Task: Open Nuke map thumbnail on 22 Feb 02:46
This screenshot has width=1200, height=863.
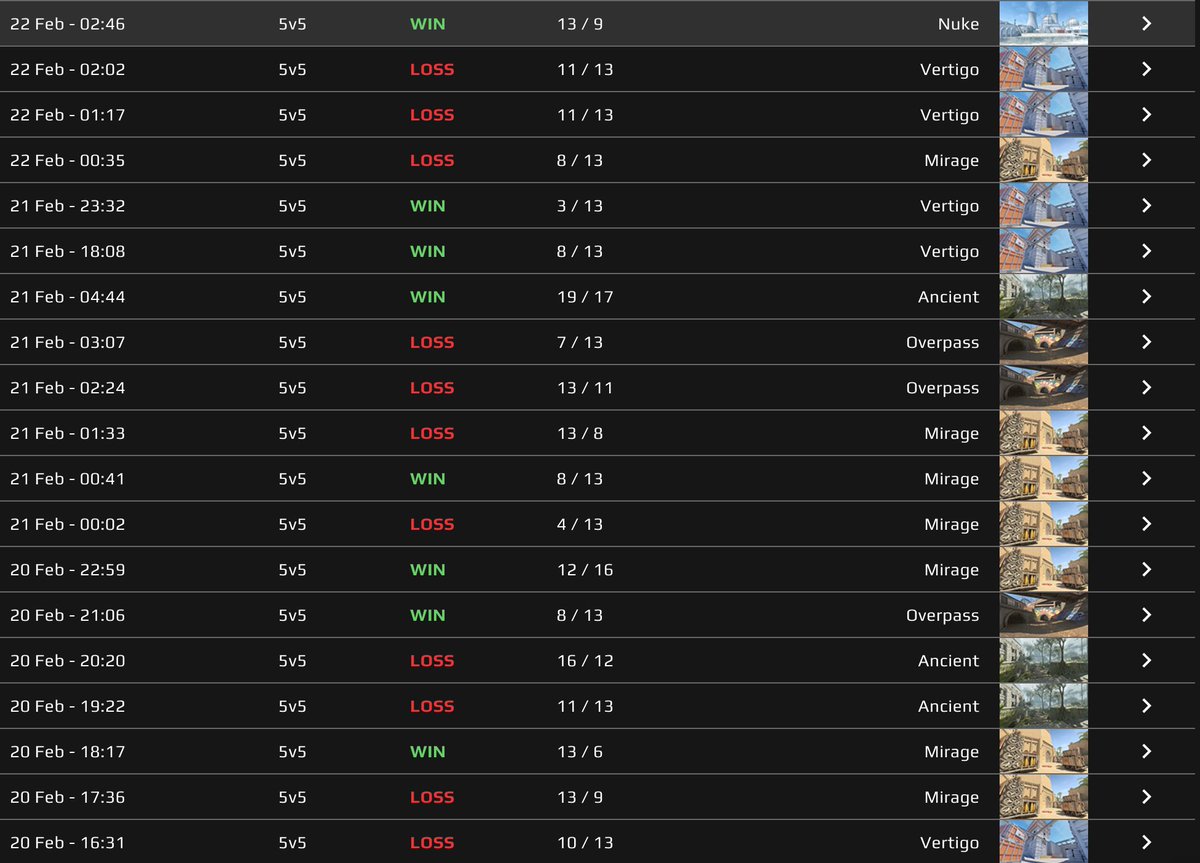Action: pos(1043,23)
